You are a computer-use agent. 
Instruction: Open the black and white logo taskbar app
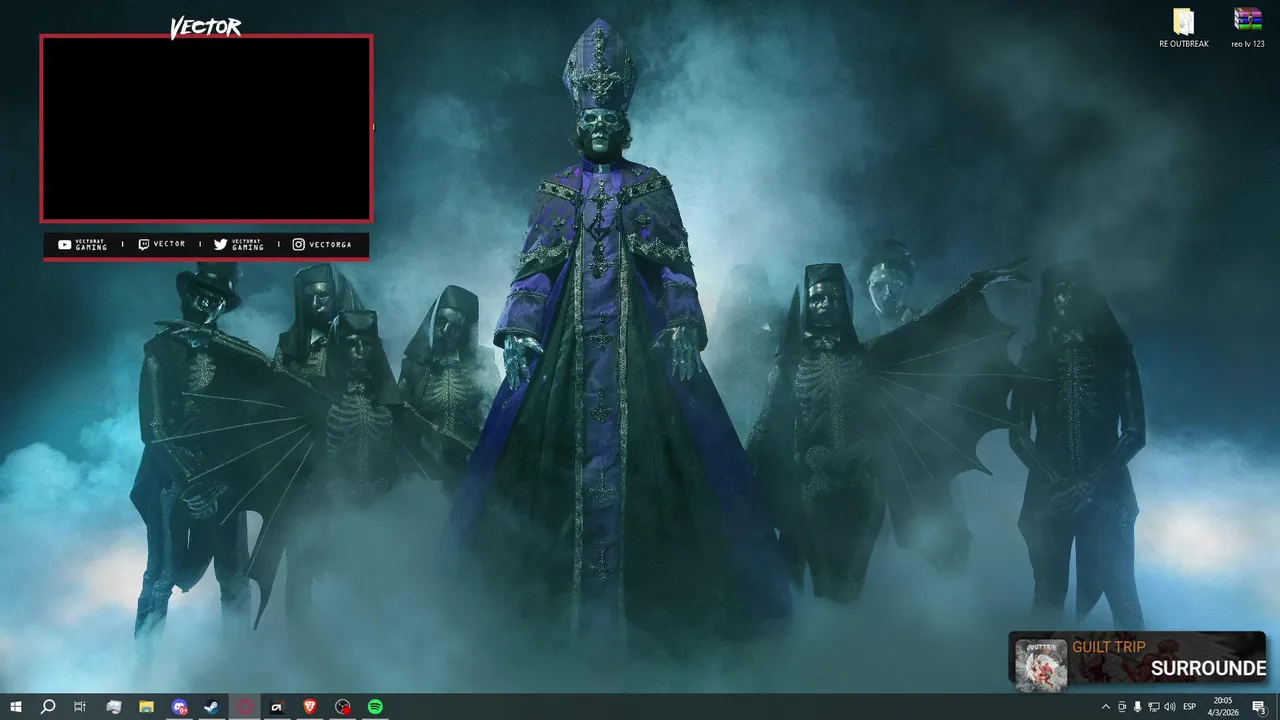coord(277,707)
